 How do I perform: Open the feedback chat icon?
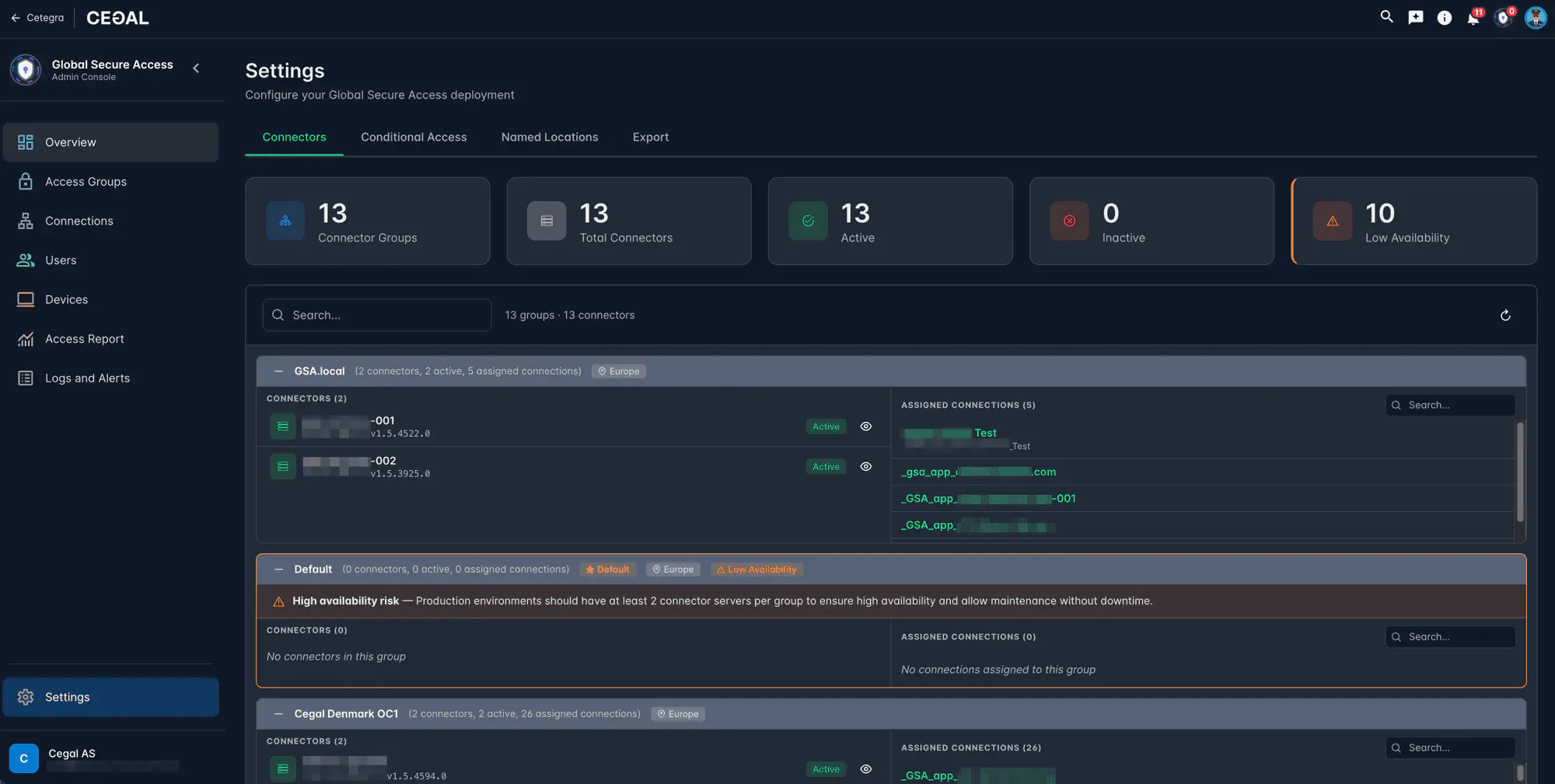pyautogui.click(x=1415, y=17)
